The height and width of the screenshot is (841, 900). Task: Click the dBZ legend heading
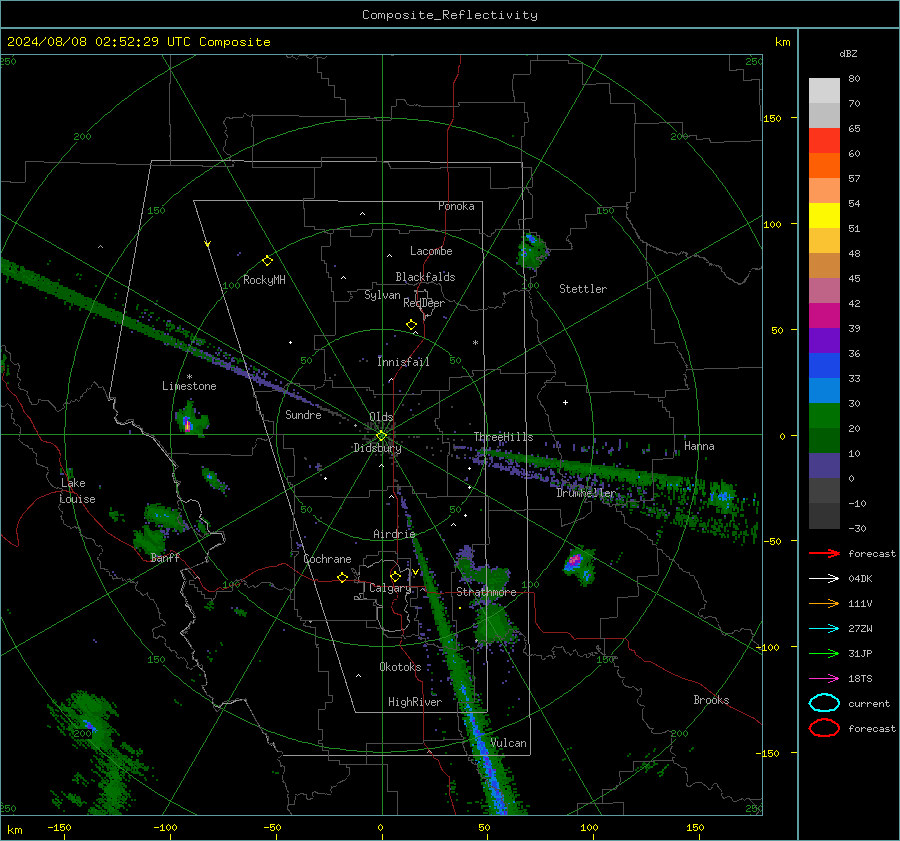coord(848,53)
